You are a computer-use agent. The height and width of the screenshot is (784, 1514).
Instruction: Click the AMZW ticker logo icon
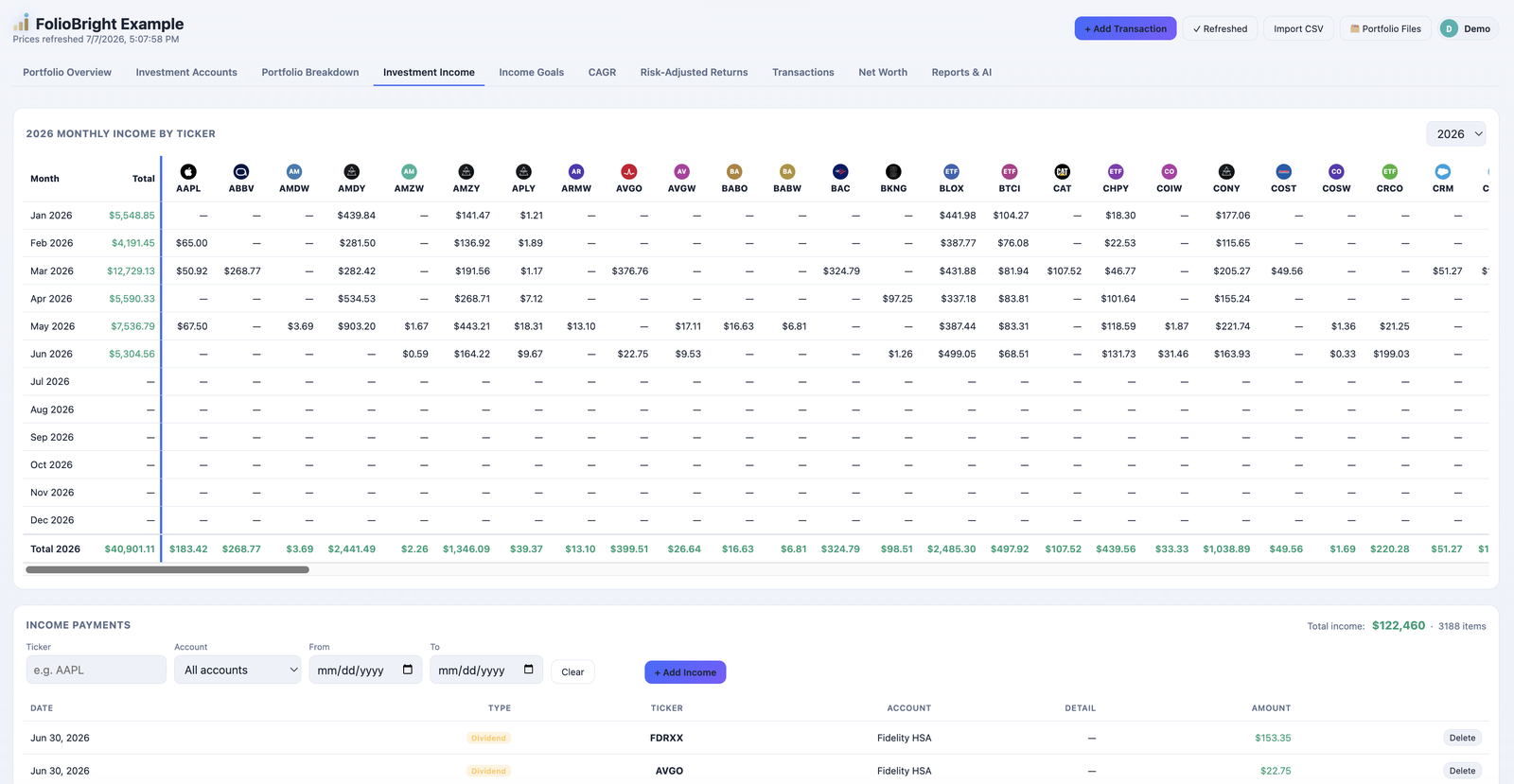tap(409, 171)
